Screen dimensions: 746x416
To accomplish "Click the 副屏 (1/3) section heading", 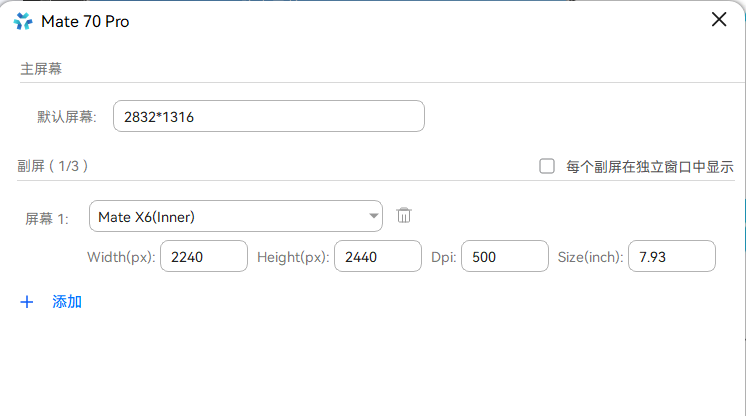I will (53, 166).
